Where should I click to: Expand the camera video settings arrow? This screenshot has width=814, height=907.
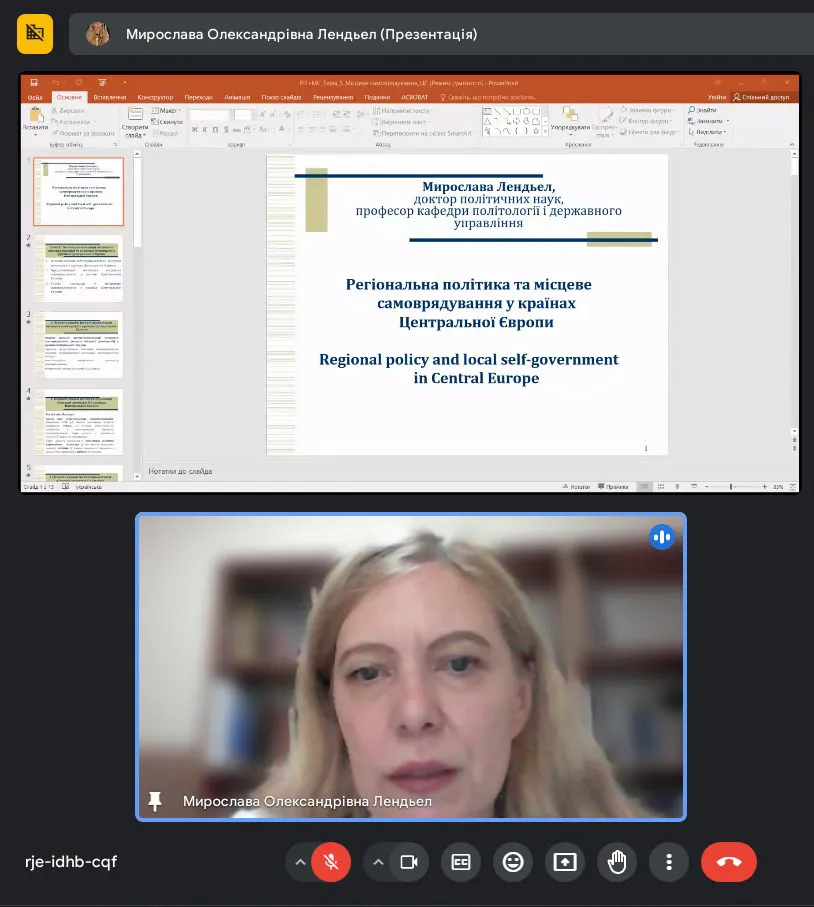tap(378, 862)
